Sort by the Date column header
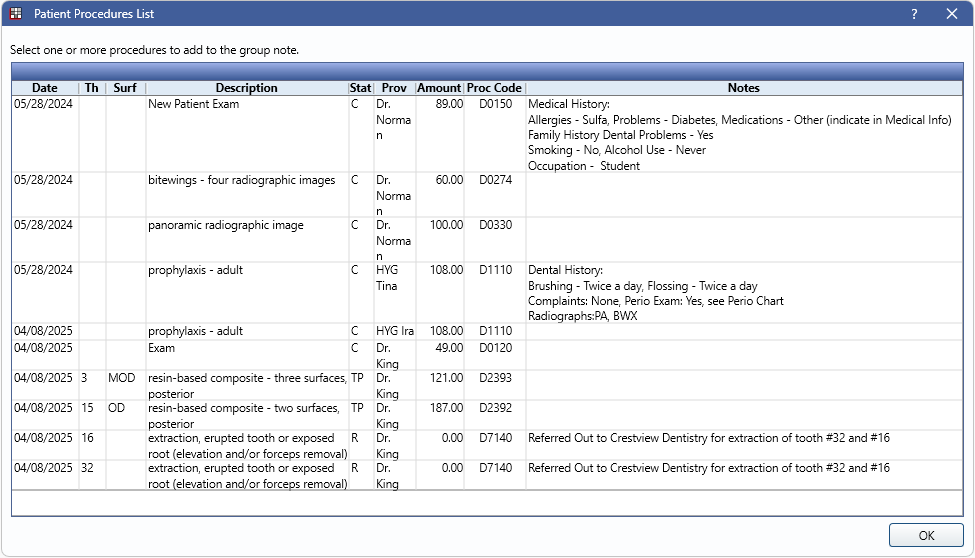Viewport: 975px width, 558px height. (x=44, y=88)
